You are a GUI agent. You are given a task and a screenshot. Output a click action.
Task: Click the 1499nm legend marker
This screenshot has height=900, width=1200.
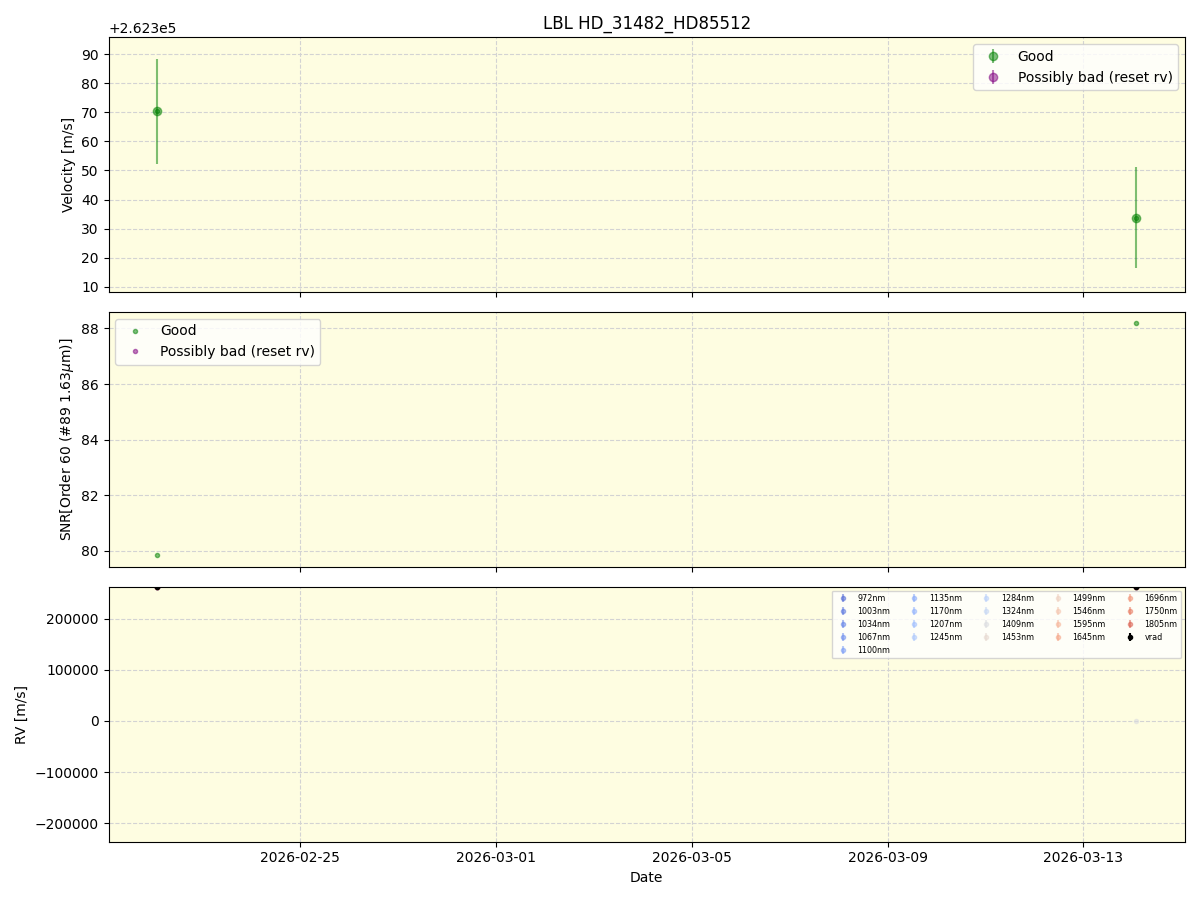(1058, 598)
